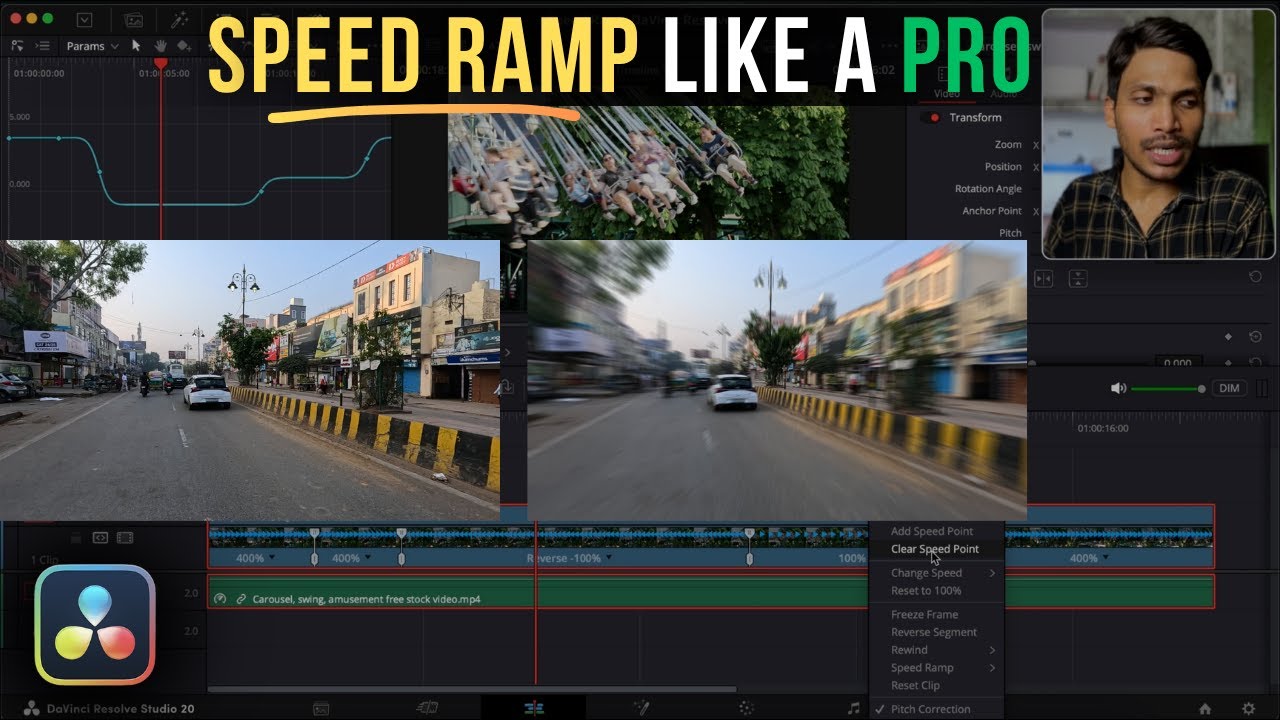1280x720 pixels.
Task: Switch to the Audio inspector tab
Action: pyautogui.click(x=1003, y=94)
